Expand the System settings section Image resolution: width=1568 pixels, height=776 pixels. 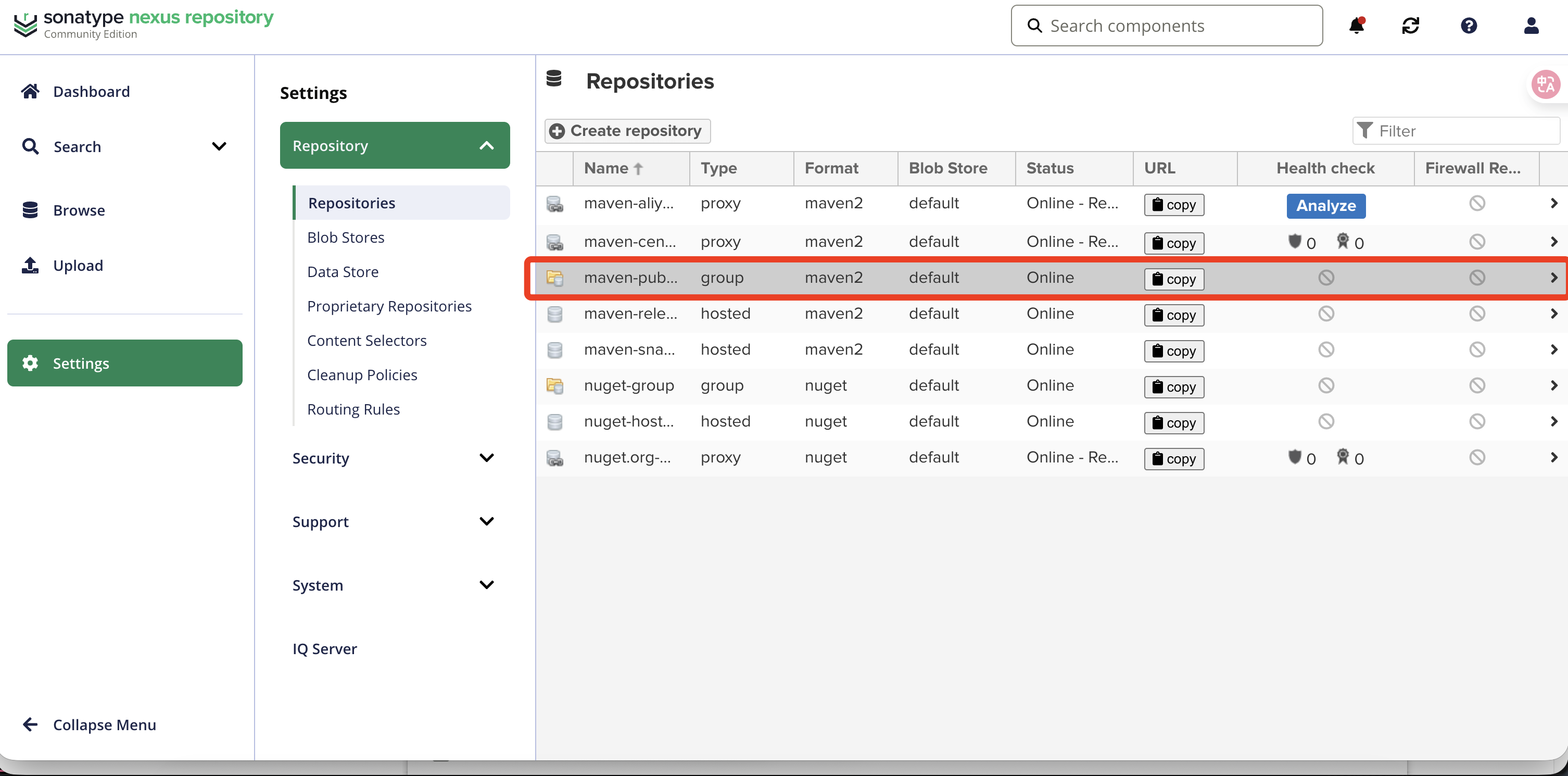coord(486,585)
